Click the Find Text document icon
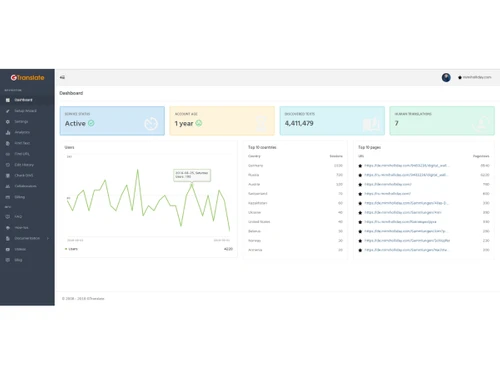Image resolution: width=500 pixels, height=375 pixels. (8, 143)
